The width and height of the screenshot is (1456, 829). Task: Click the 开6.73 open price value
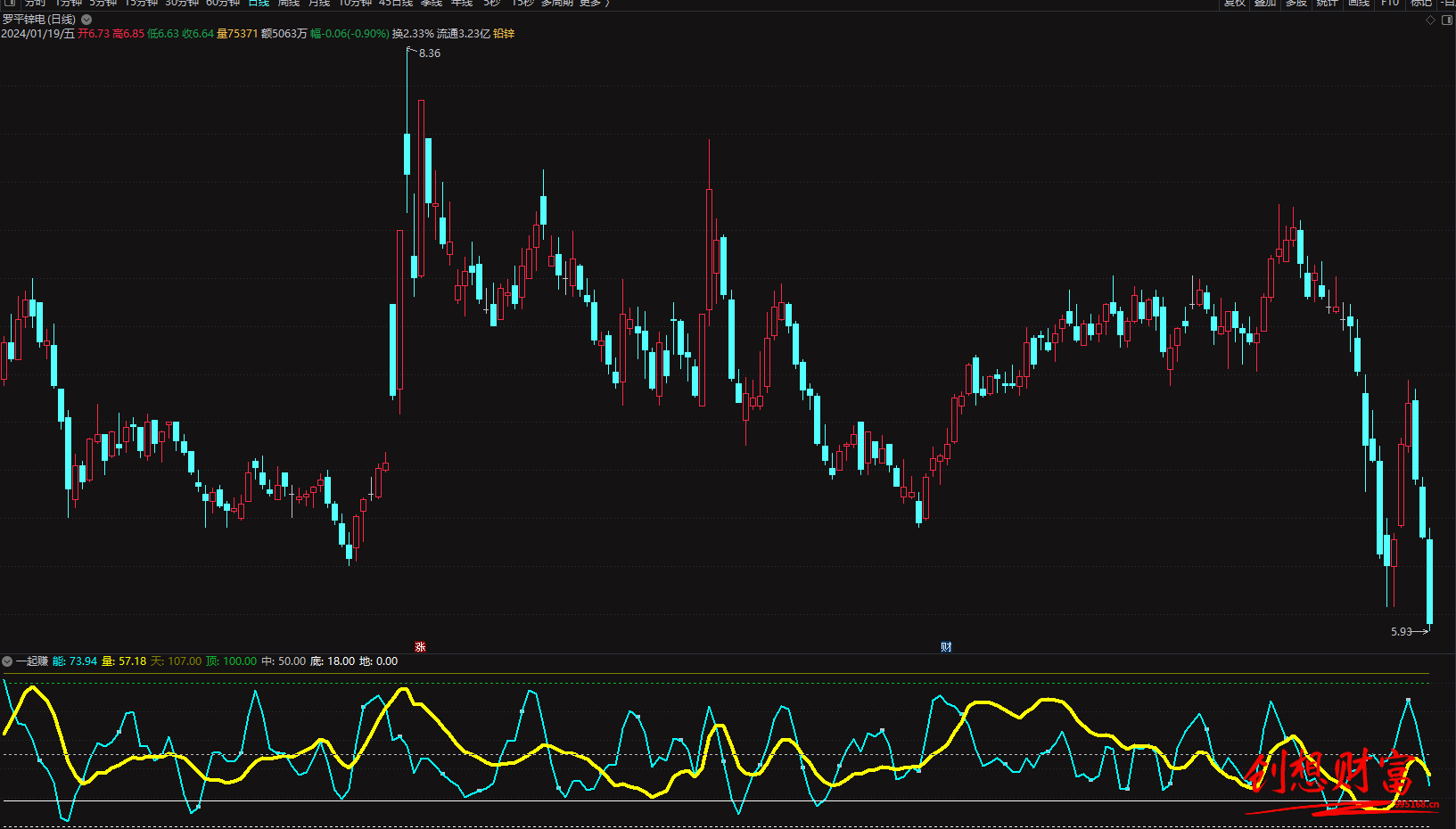(x=94, y=34)
